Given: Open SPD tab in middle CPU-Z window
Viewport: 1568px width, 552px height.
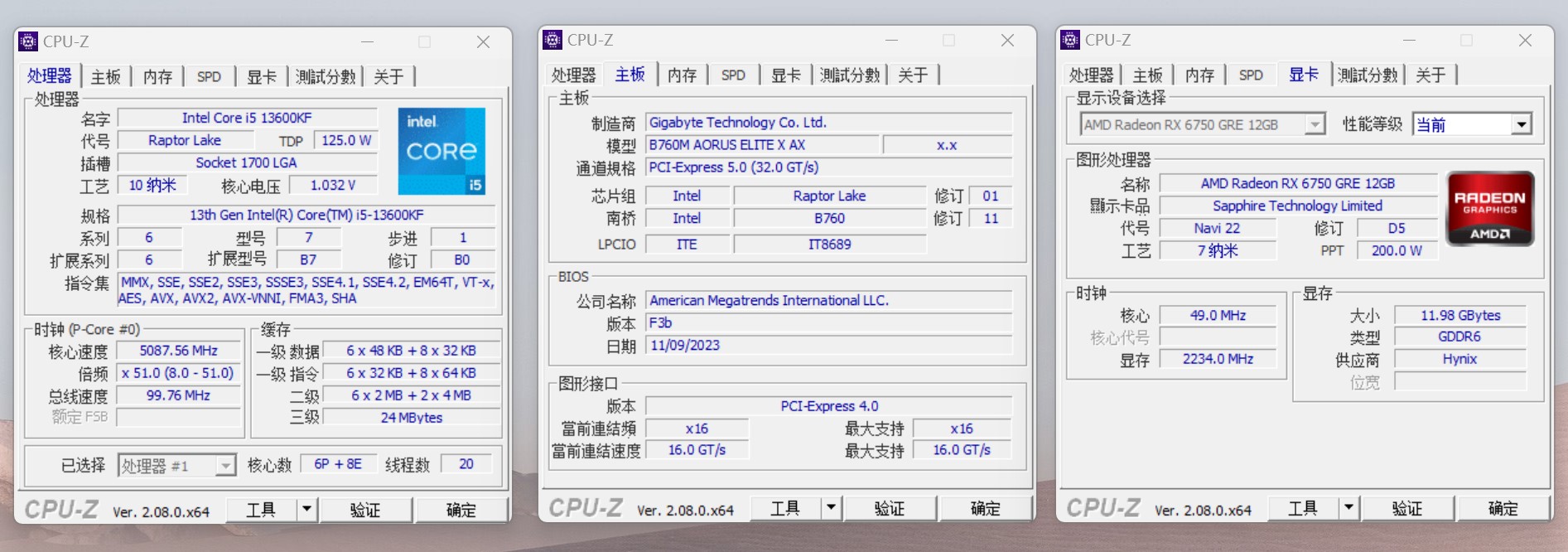Looking at the screenshot, I should pyautogui.click(x=733, y=75).
